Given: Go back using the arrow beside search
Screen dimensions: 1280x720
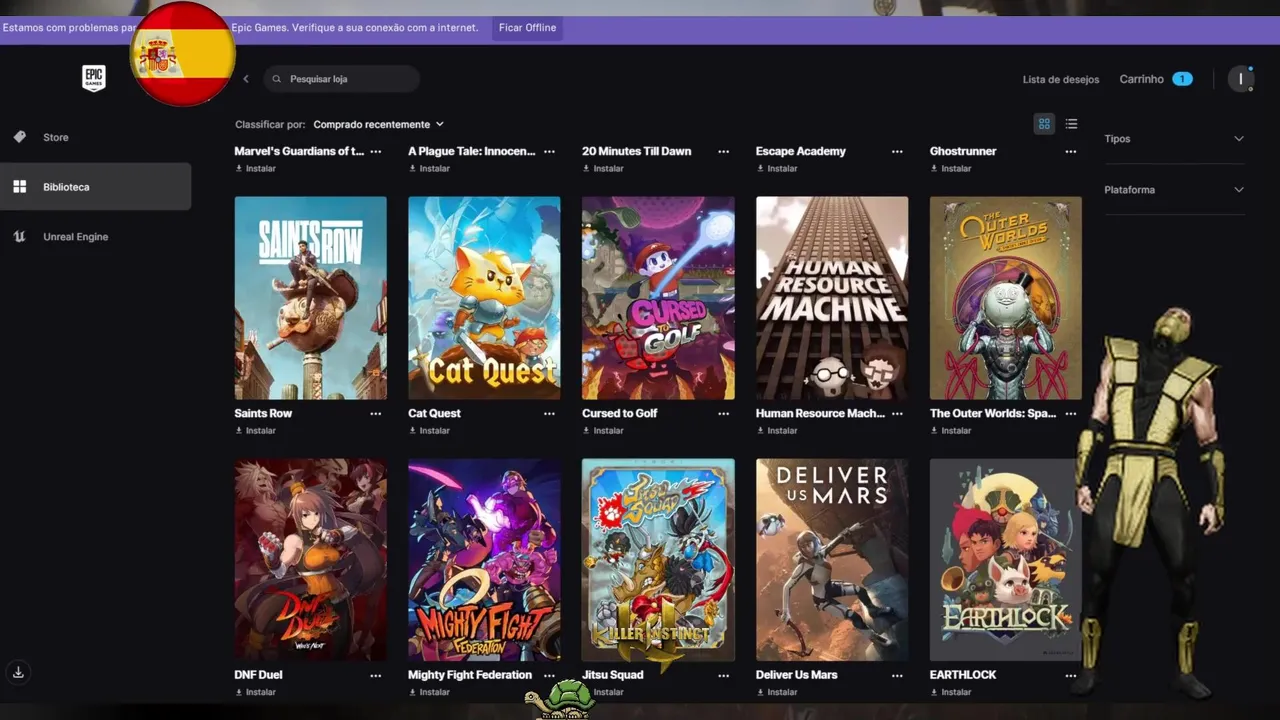Looking at the screenshot, I should point(246,79).
